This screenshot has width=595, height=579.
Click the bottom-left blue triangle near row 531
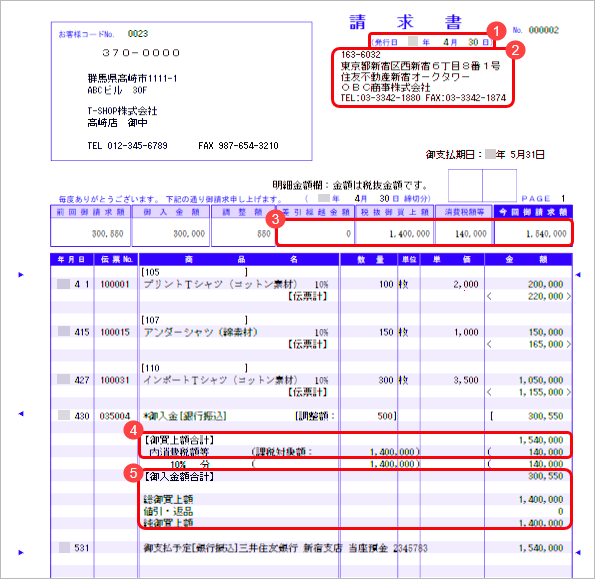pyautogui.click(x=21, y=552)
